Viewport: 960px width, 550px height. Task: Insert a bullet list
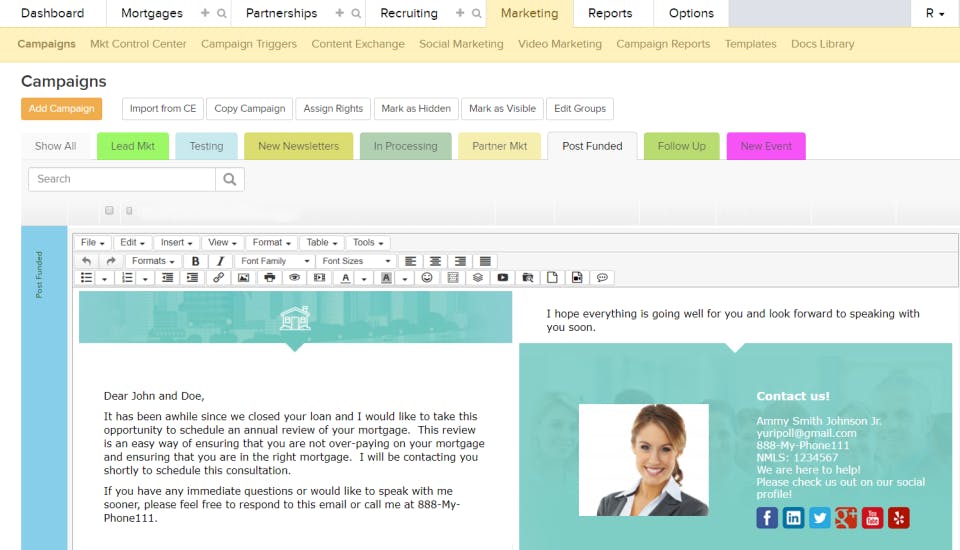click(x=86, y=277)
